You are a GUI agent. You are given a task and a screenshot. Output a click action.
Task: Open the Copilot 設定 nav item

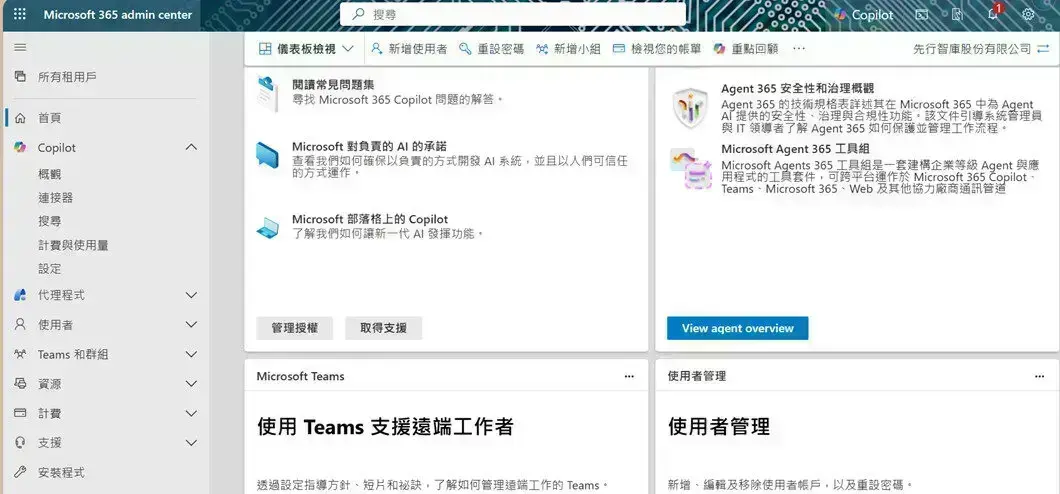pyautogui.click(x=49, y=268)
